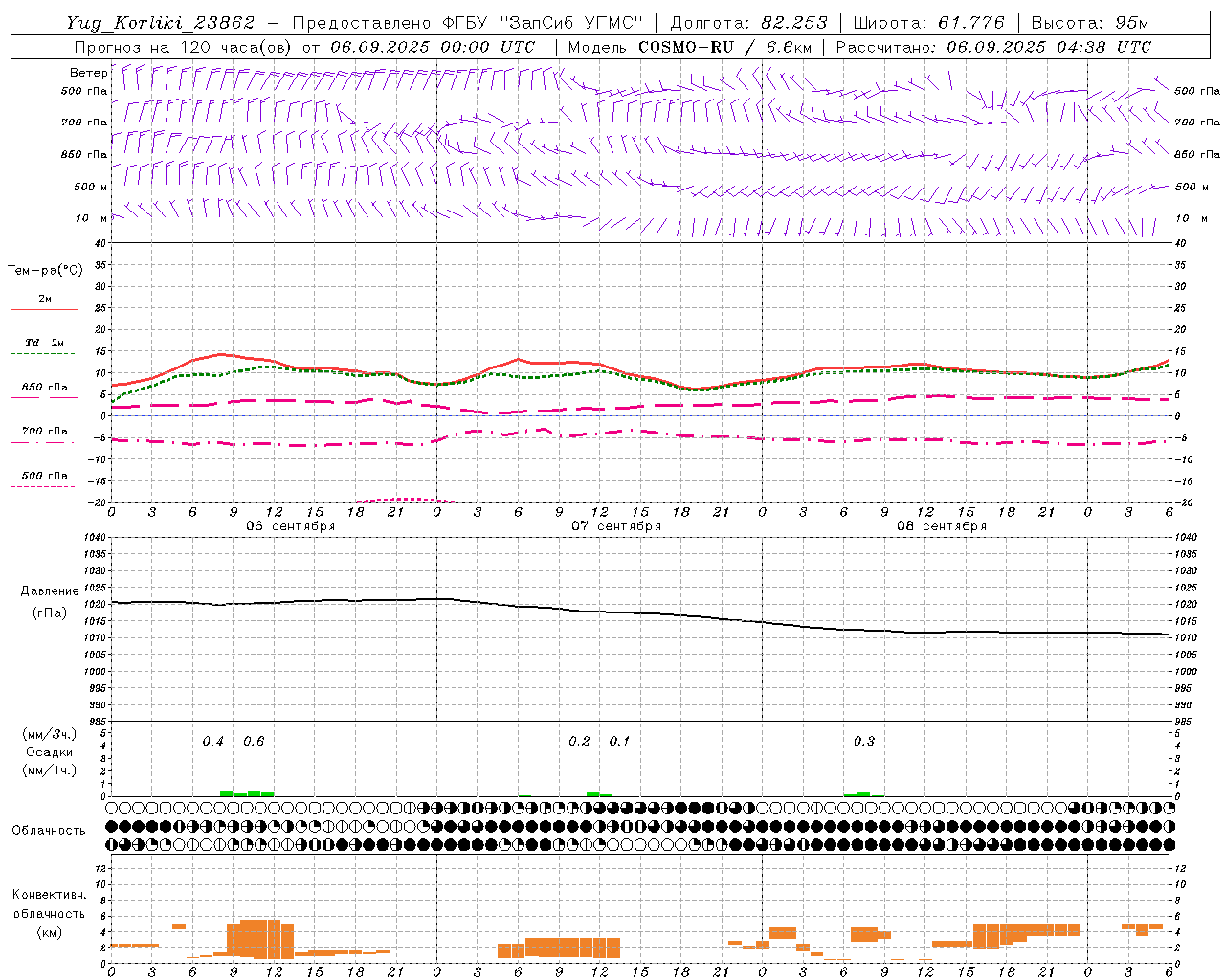Click the Ветер panel label

88,73
